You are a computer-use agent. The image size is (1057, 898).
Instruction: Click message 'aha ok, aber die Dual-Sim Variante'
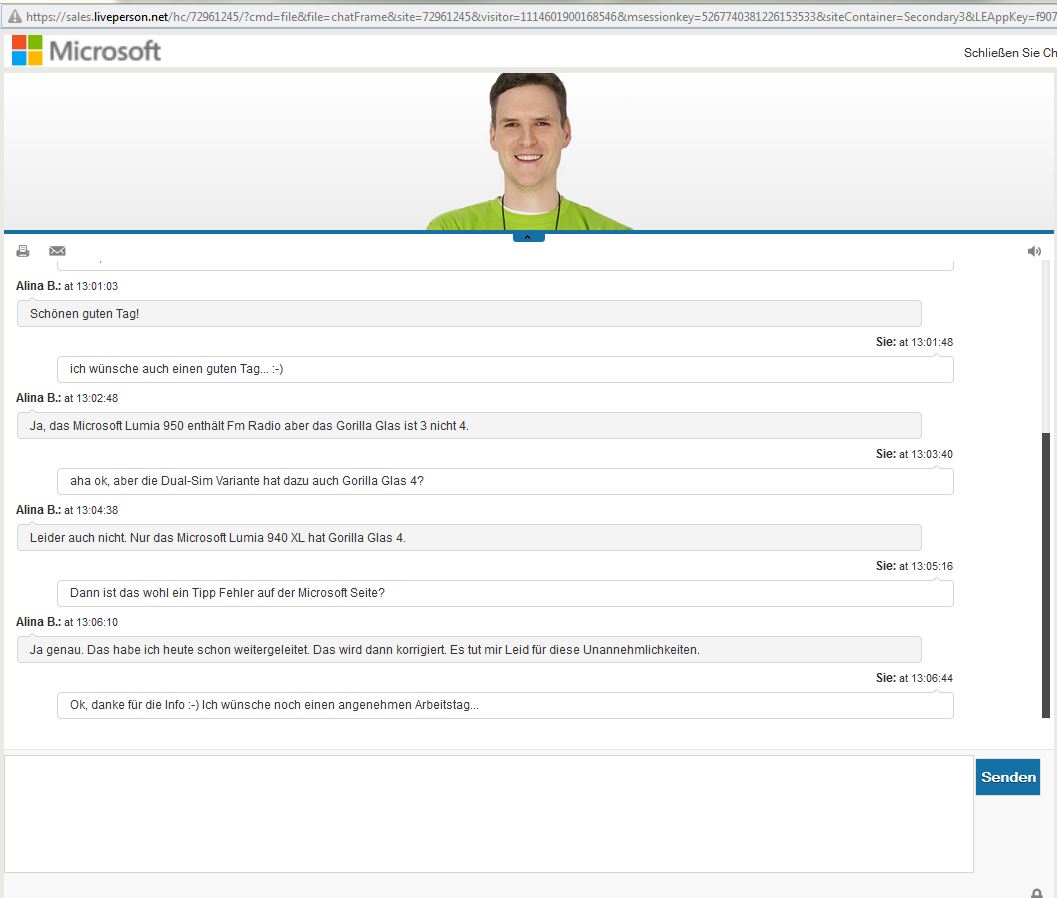[x=505, y=481]
